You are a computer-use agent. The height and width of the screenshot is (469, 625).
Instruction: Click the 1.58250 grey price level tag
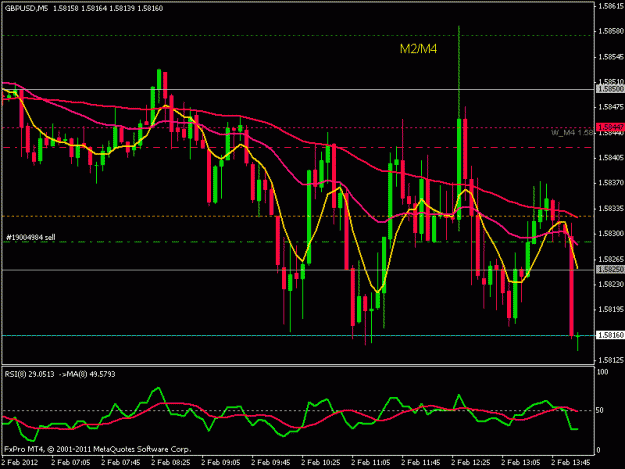click(610, 270)
